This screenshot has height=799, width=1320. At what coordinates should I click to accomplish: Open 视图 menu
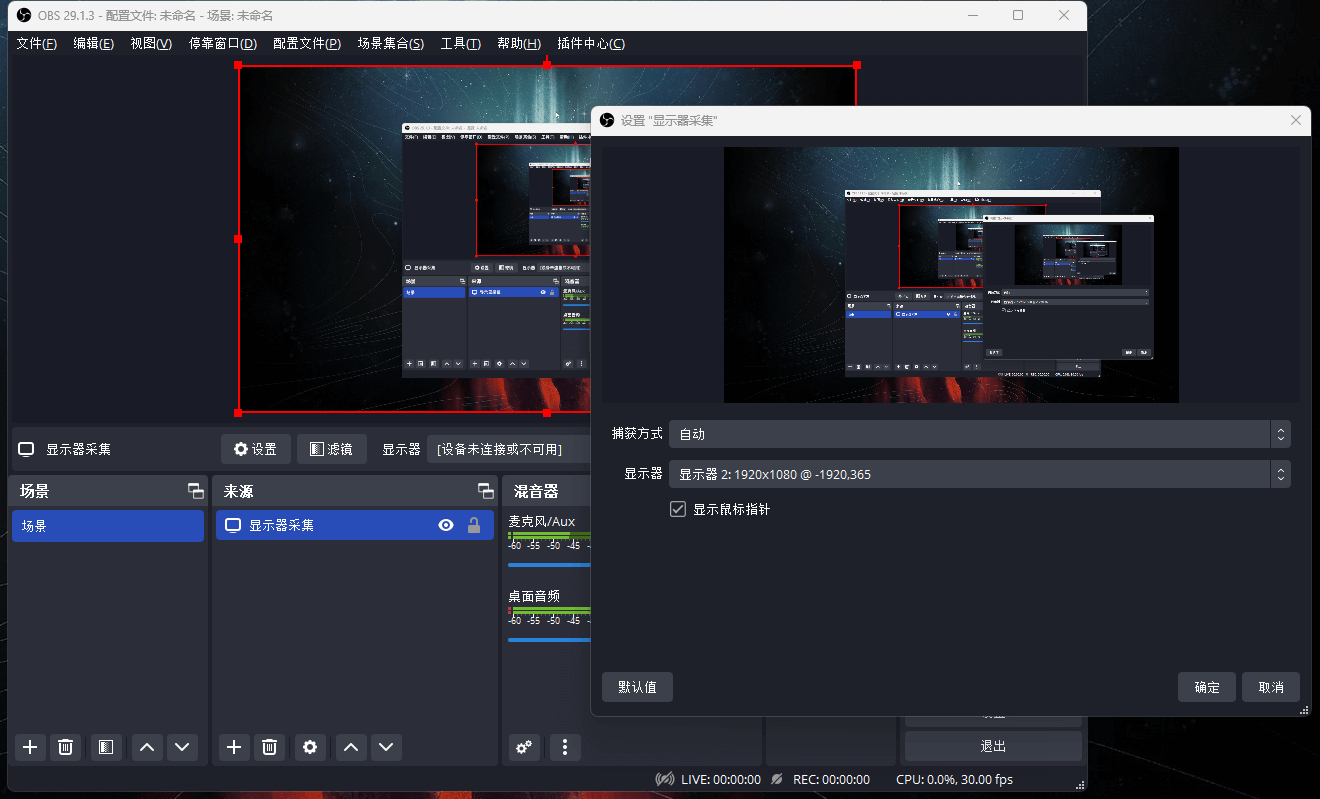coord(151,44)
